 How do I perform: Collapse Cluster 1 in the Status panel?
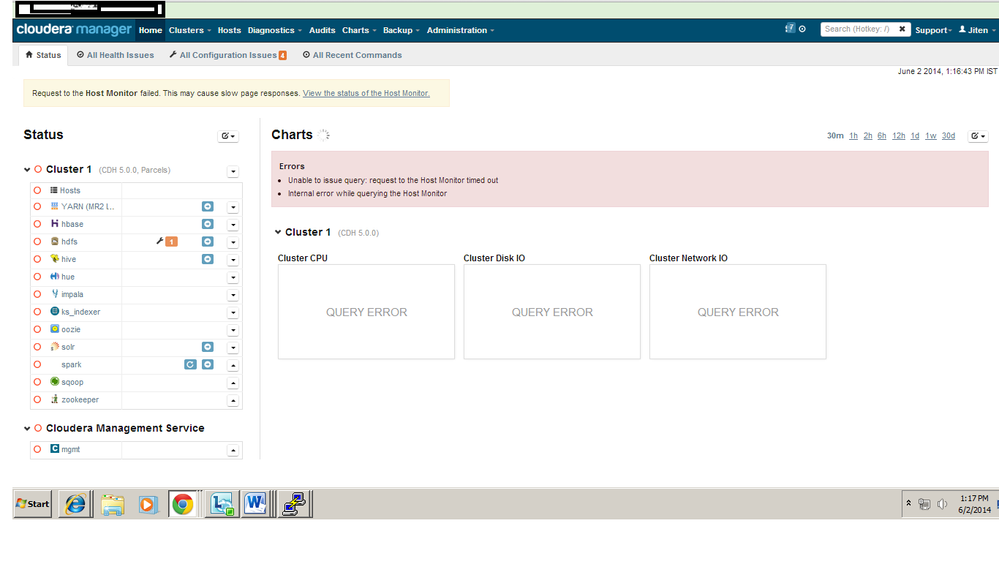click(x=27, y=169)
